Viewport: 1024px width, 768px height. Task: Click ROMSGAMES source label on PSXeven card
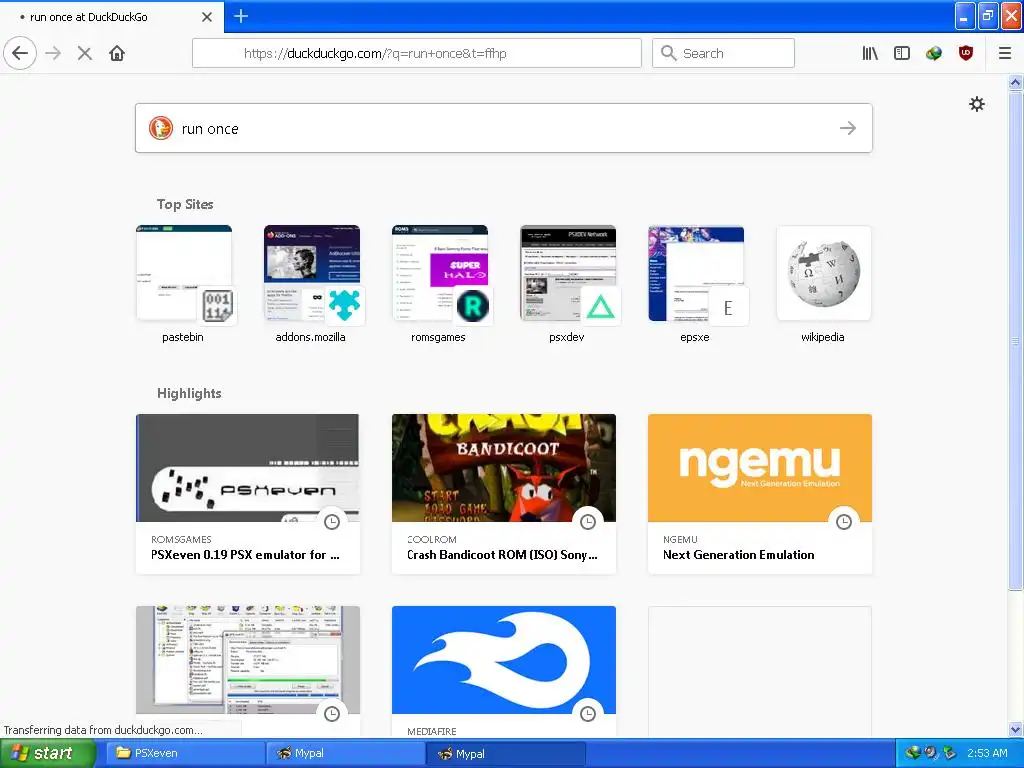coord(181,539)
